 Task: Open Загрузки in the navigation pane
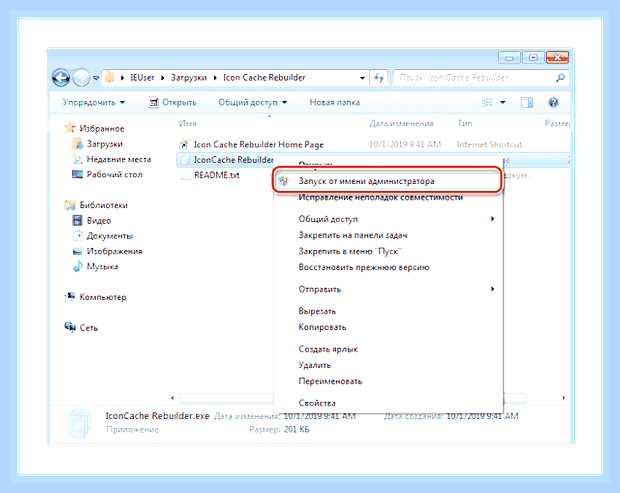click(105, 144)
